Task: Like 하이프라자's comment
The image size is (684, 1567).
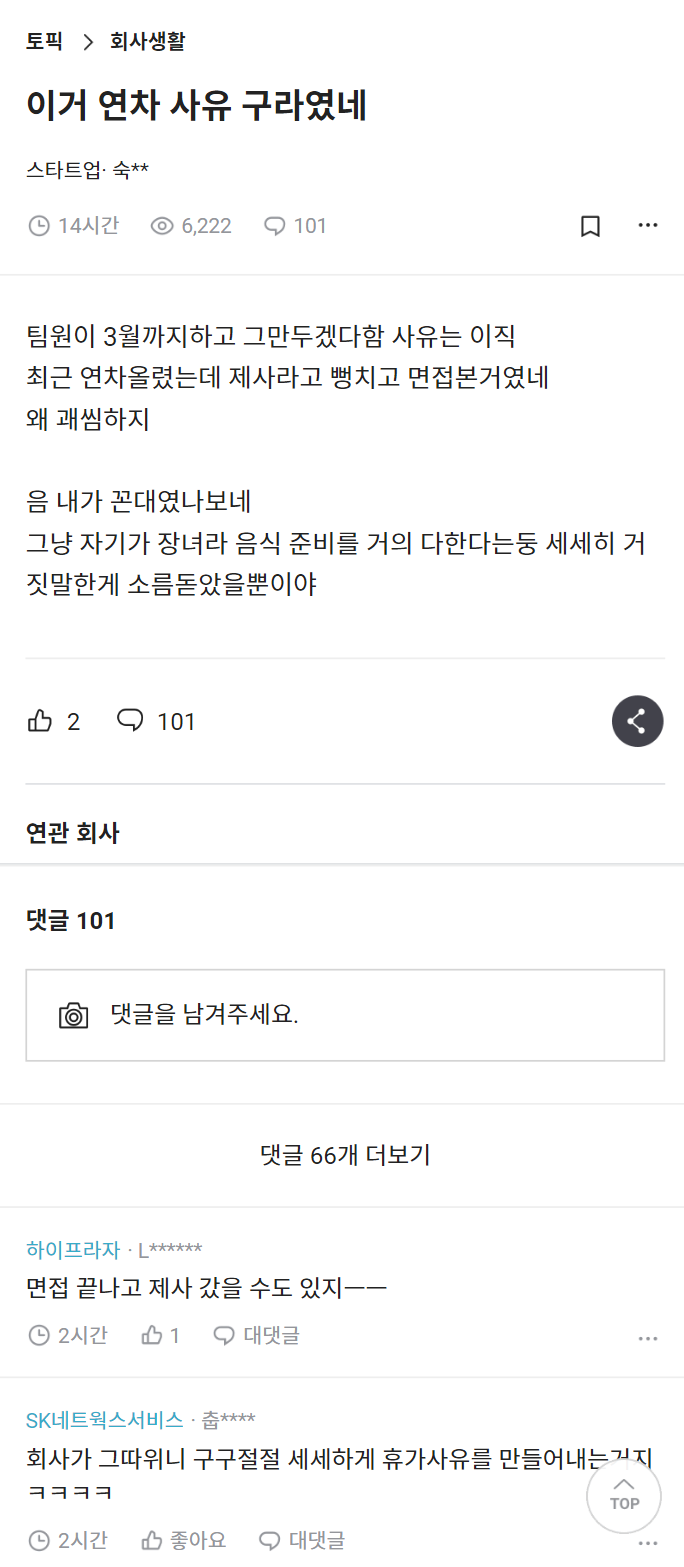Action: click(x=153, y=1335)
